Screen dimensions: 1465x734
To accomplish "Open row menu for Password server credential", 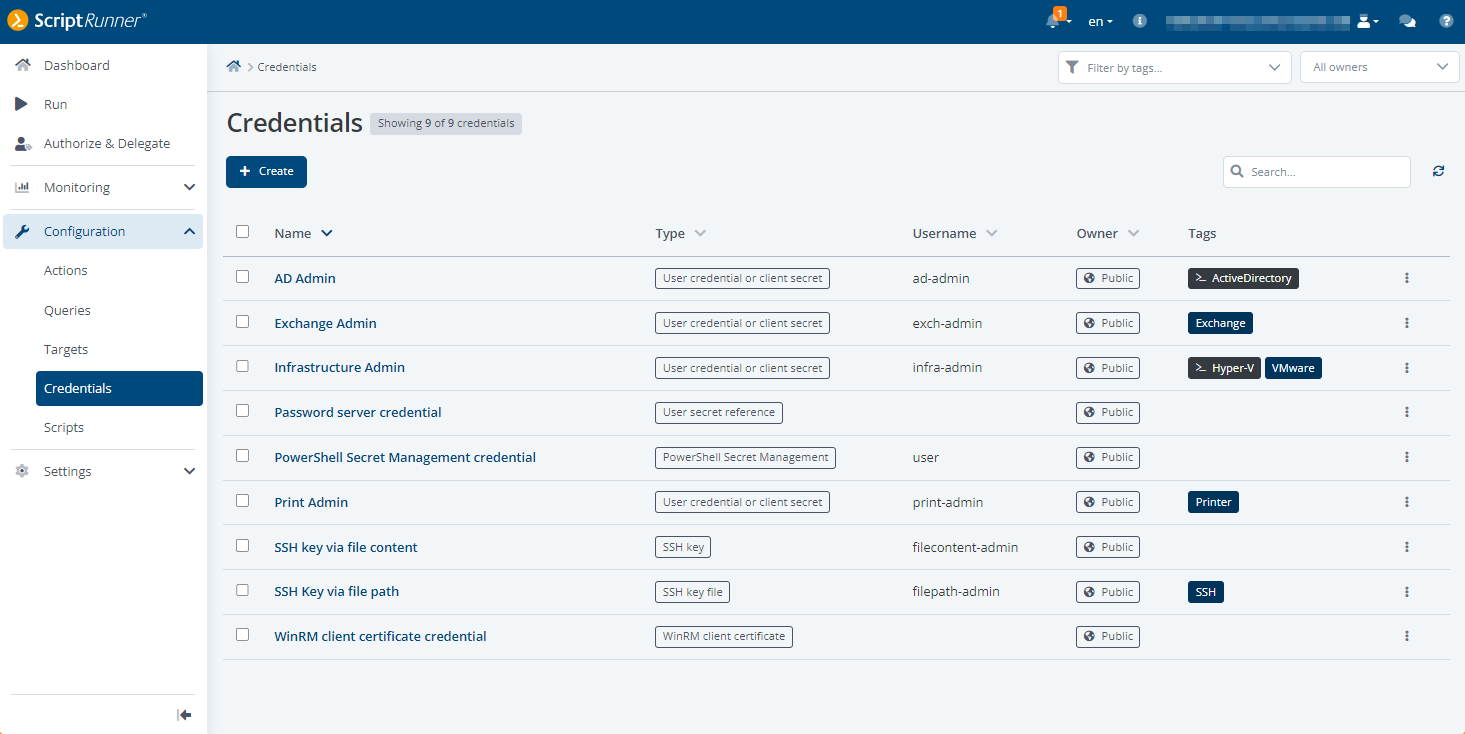I will tap(1406, 412).
